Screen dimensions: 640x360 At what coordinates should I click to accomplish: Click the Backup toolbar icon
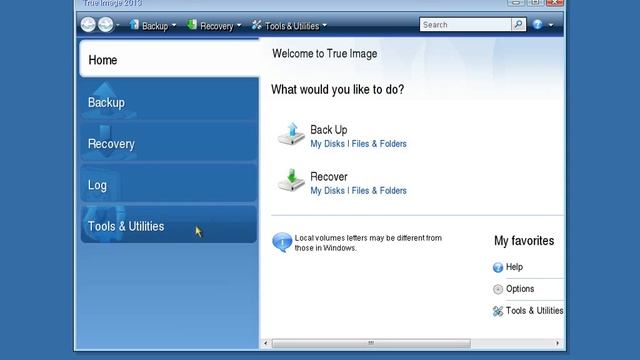(134, 25)
